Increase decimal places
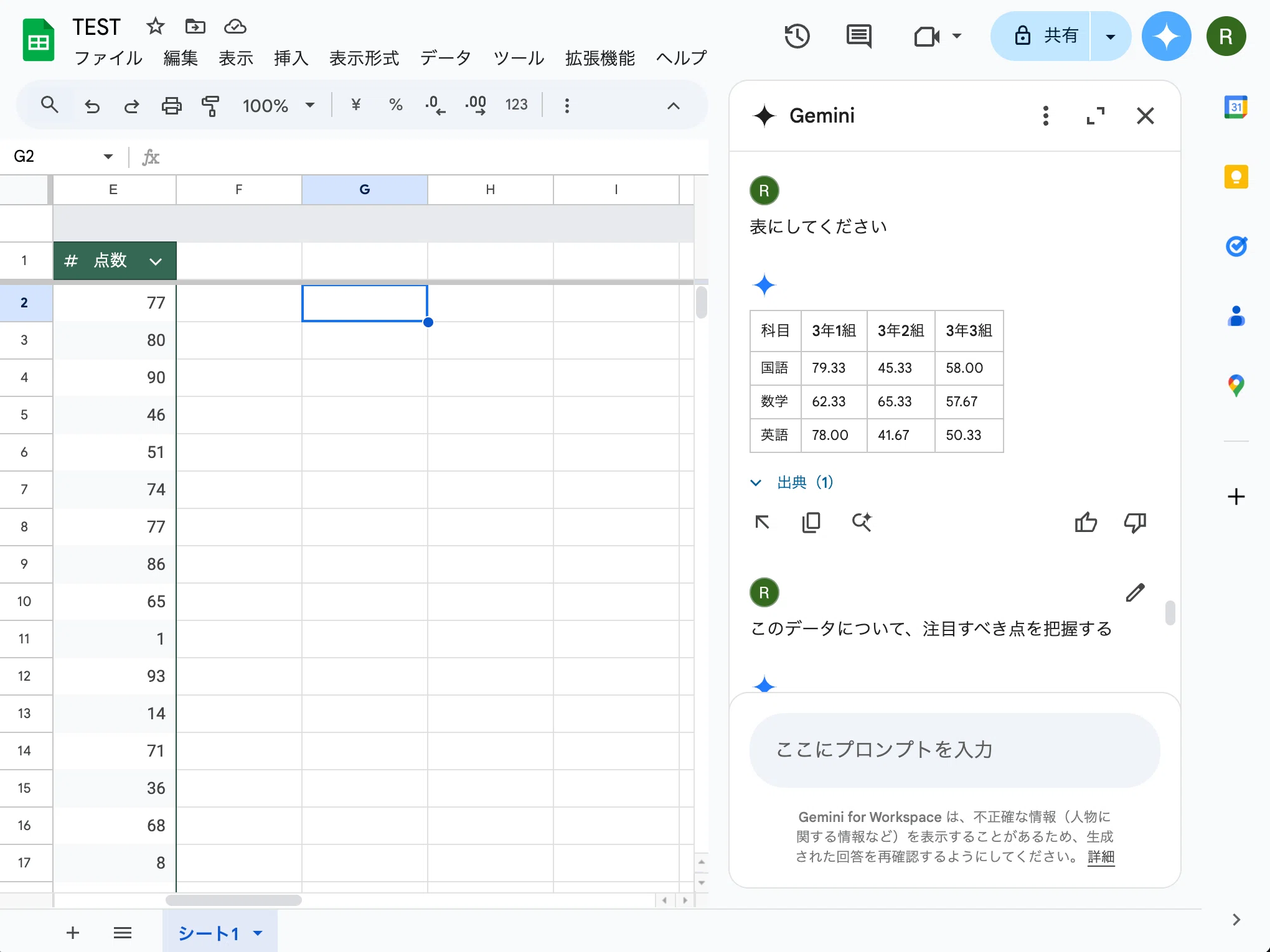The height and width of the screenshot is (952, 1270). coord(476,105)
